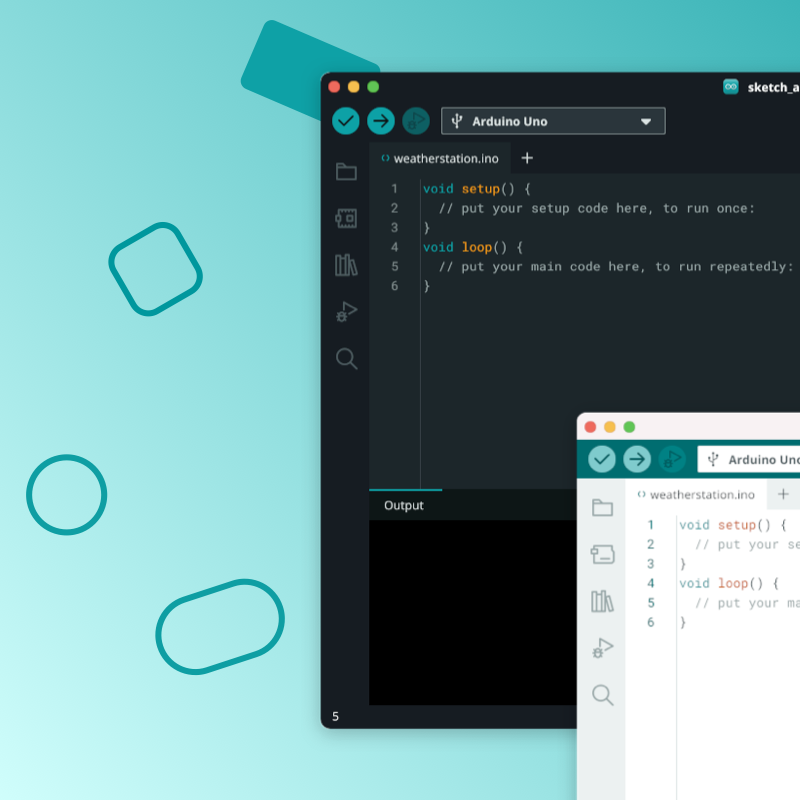
Task: Click status bar number 5 in dark window
Action: pos(335,716)
